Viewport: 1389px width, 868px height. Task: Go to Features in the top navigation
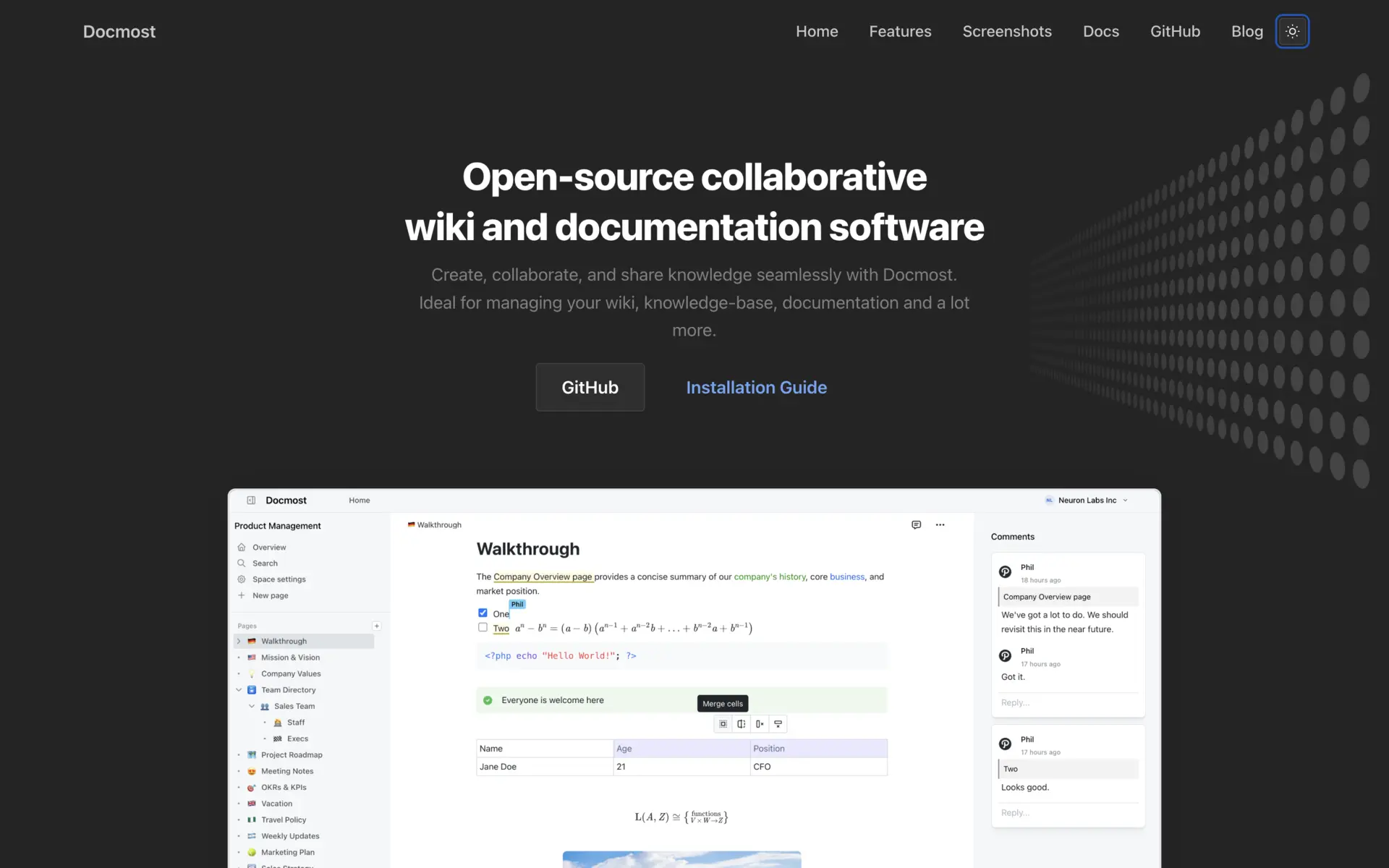tap(900, 31)
